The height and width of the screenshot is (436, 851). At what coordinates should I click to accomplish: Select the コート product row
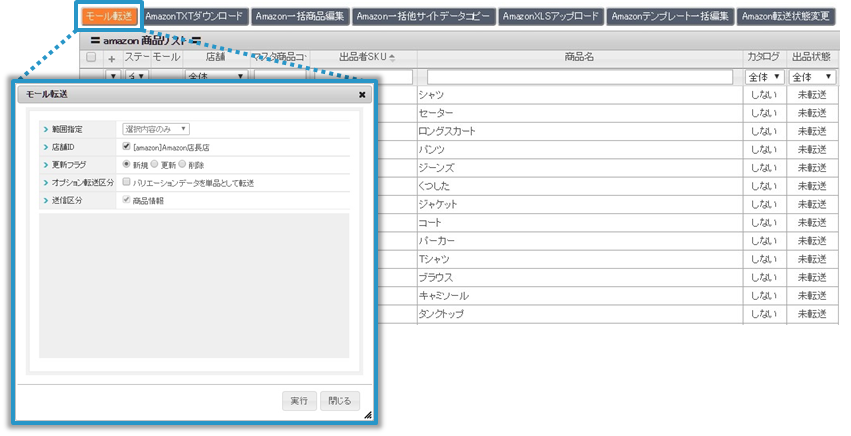[x=580, y=223]
